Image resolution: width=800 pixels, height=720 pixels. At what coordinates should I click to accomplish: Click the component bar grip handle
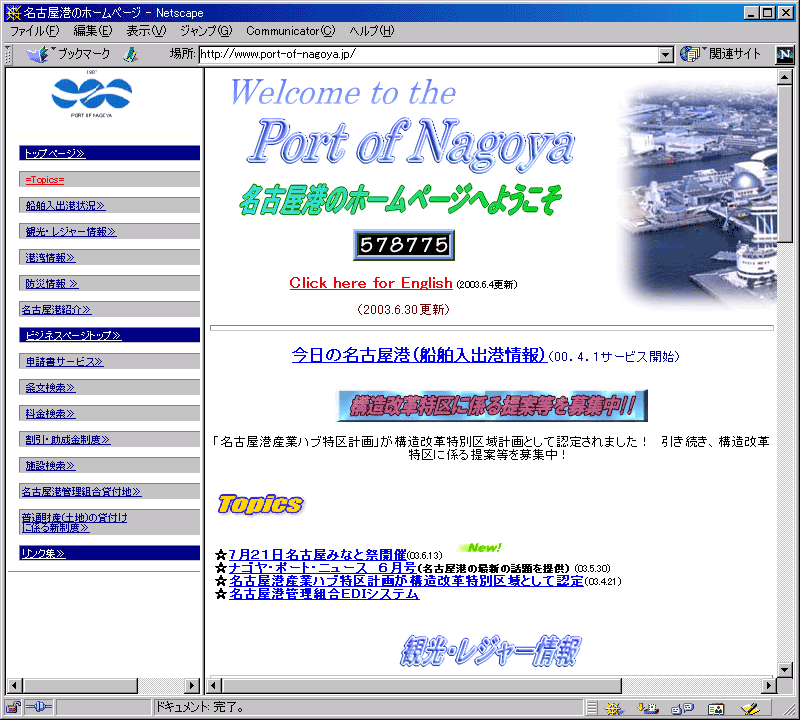[x=591, y=708]
